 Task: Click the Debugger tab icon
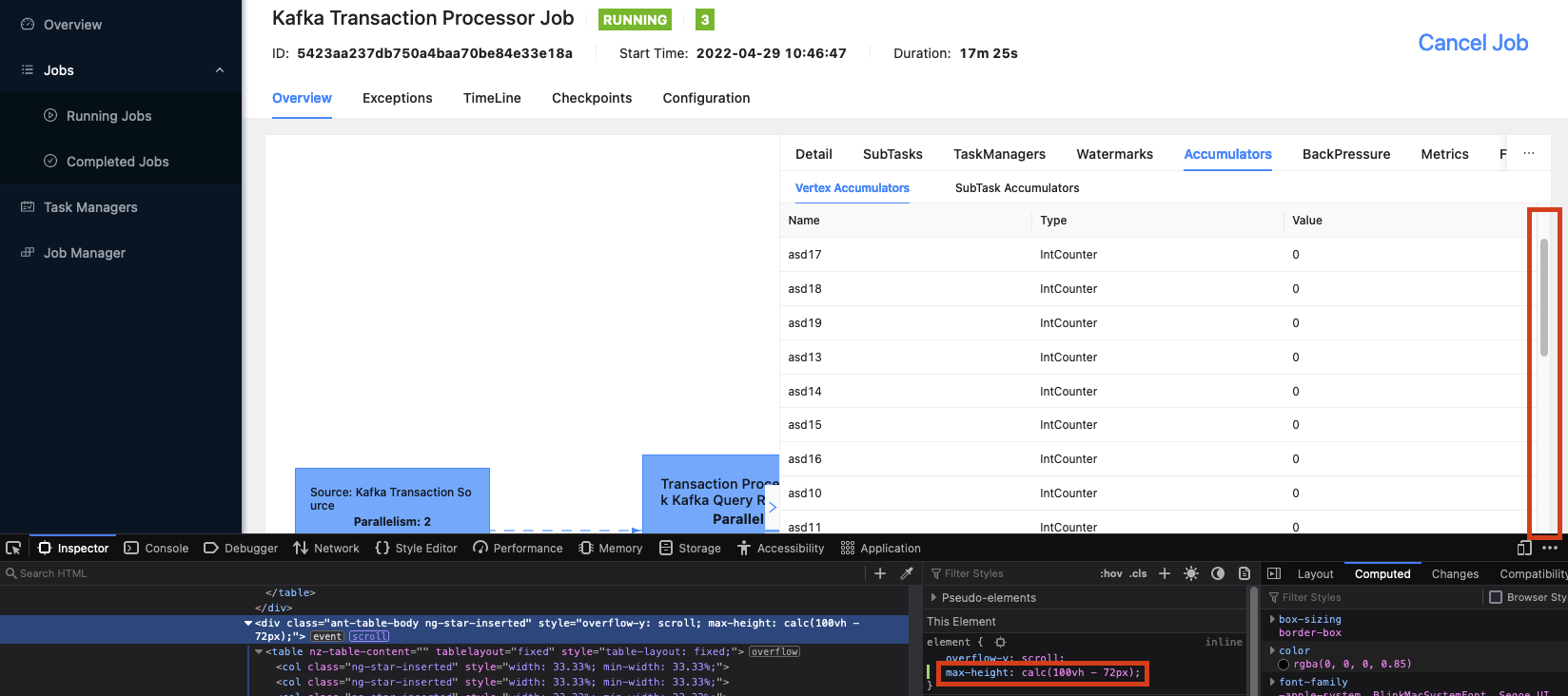[211, 548]
